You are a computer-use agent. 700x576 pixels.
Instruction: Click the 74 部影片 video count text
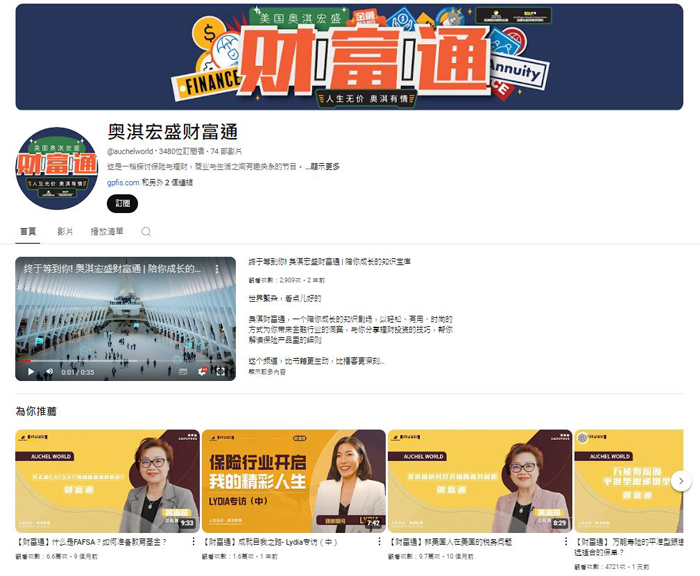click(x=226, y=151)
